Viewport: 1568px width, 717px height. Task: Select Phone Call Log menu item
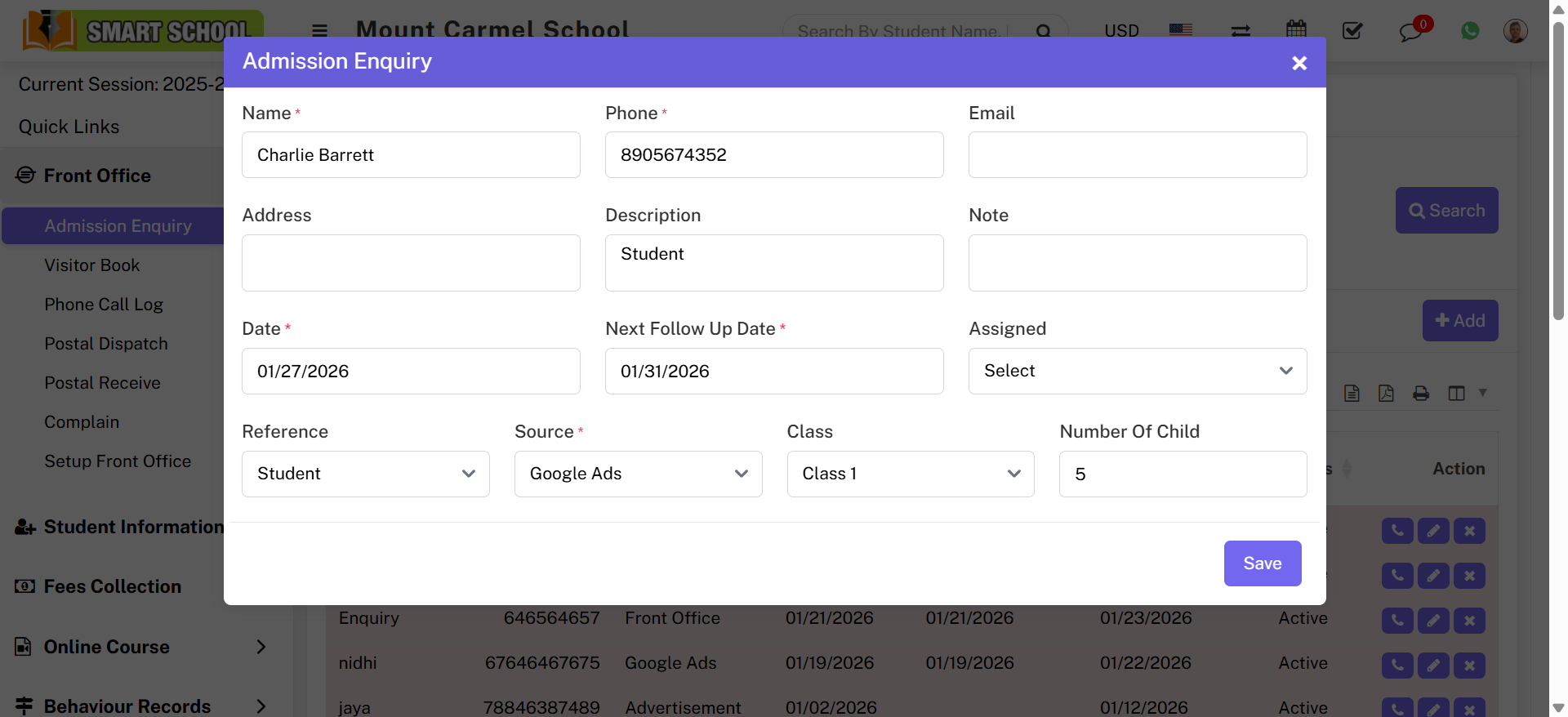click(x=104, y=305)
